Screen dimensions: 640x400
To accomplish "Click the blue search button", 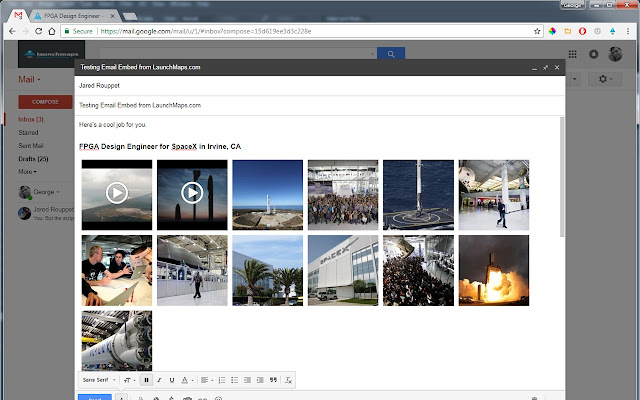I will (391, 54).
